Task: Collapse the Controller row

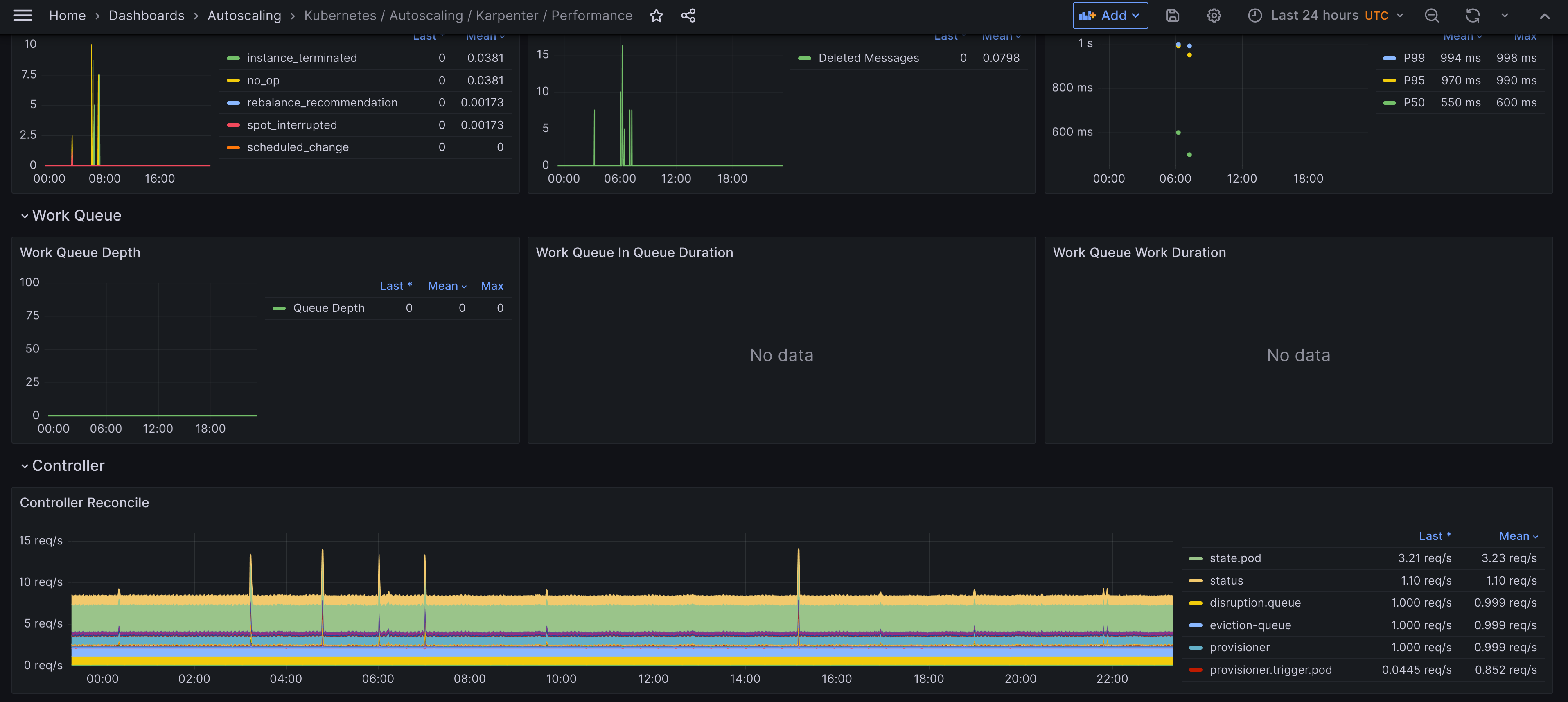Action: pos(68,465)
